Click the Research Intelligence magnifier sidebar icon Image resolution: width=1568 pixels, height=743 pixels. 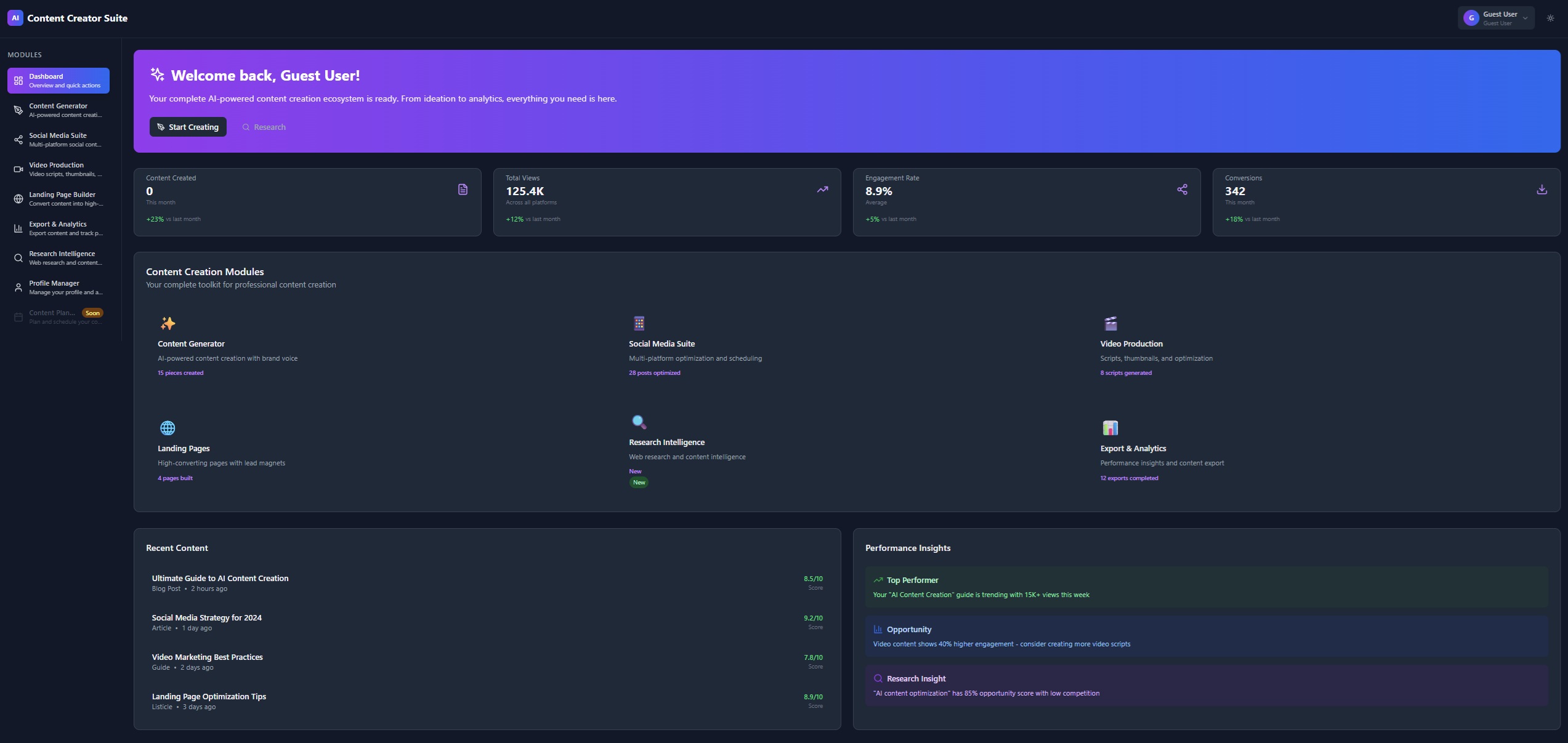[x=18, y=258]
